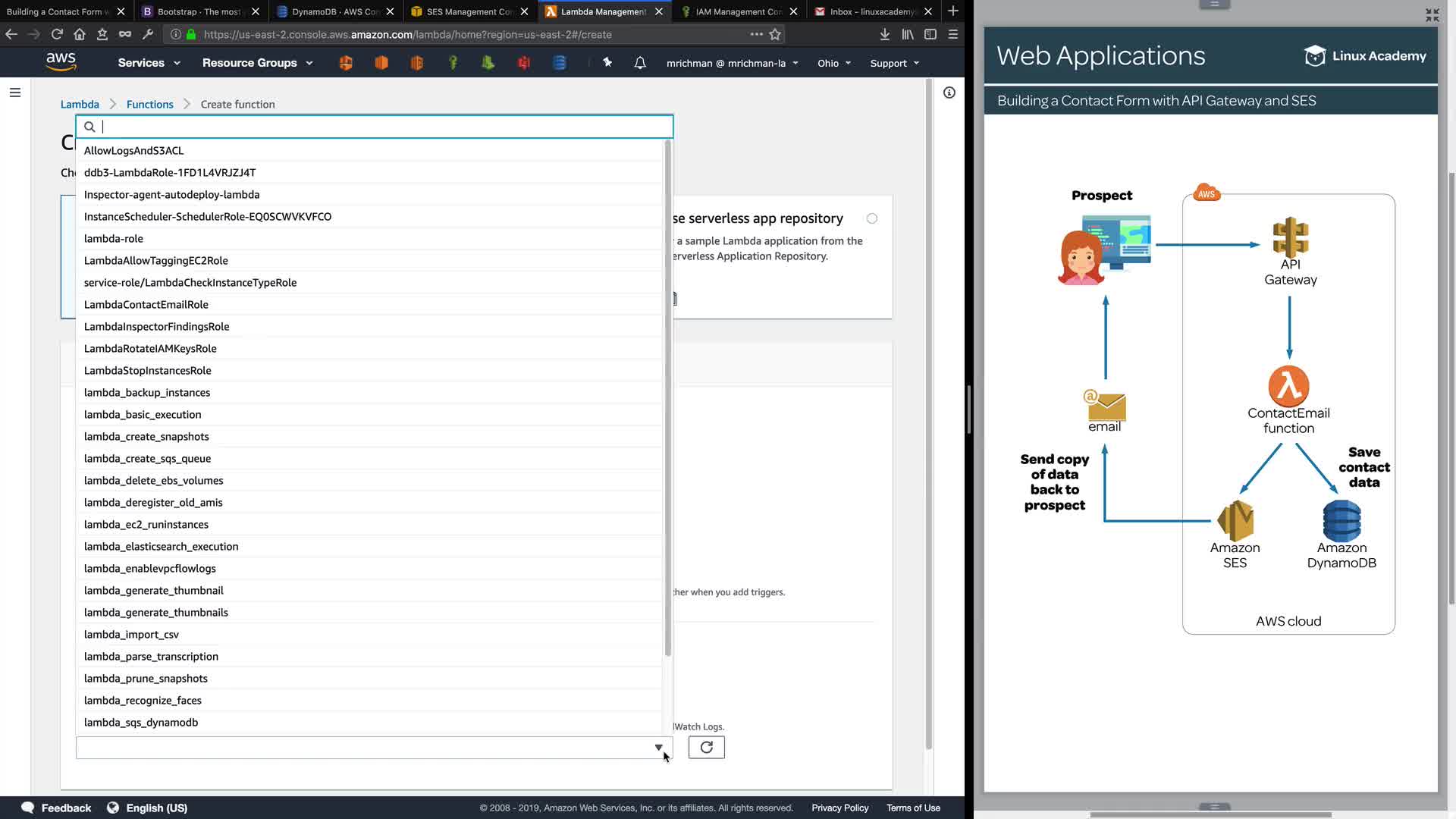Click the notifications bell icon

pos(640,63)
